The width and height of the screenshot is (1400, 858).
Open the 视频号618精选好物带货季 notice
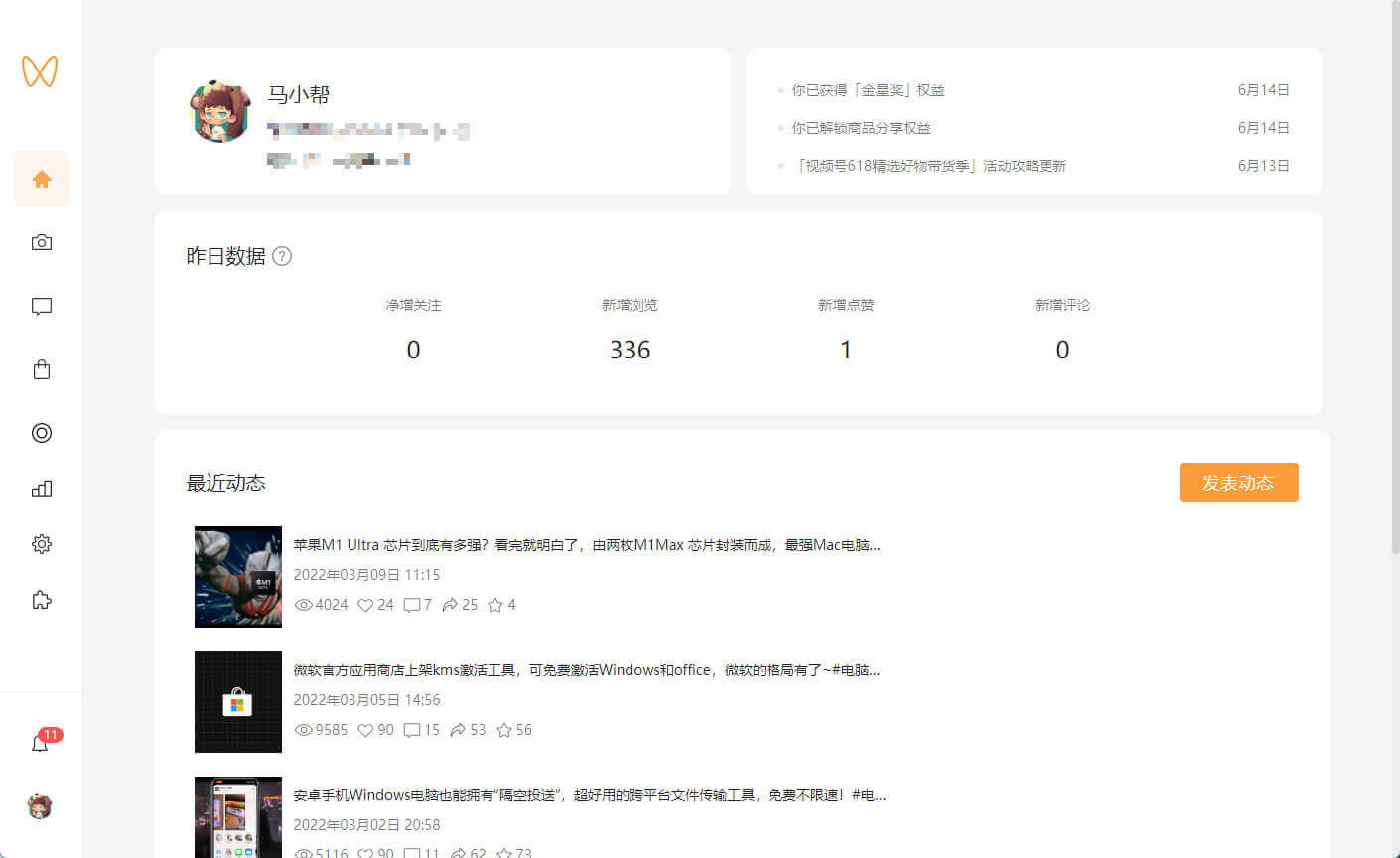(930, 166)
